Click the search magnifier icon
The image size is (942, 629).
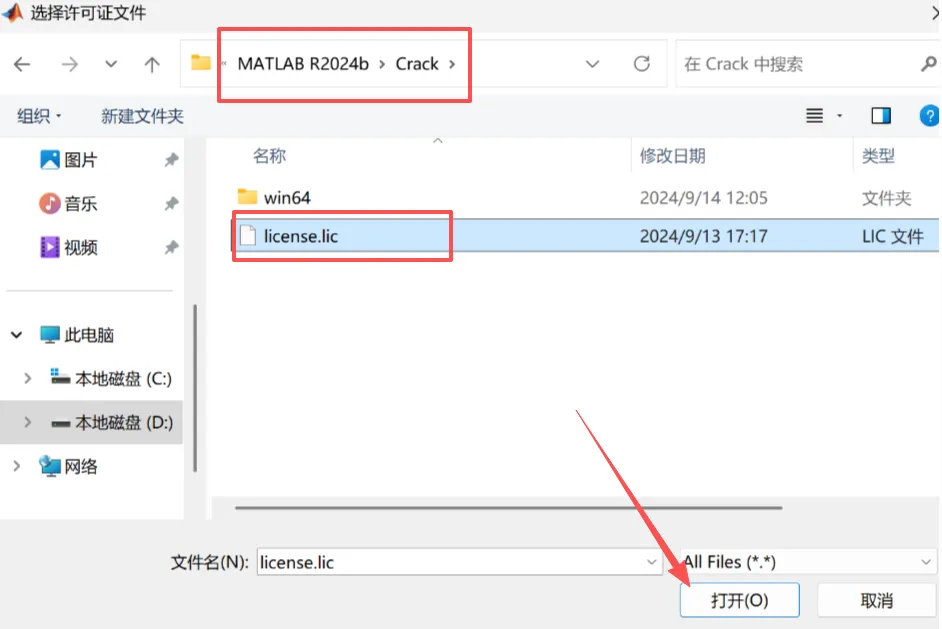(928, 64)
